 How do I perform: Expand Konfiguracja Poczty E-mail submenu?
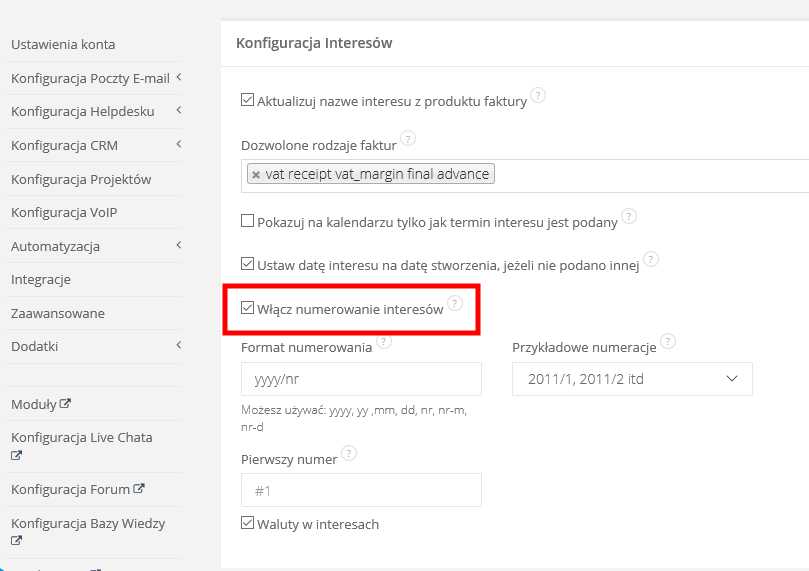pyautogui.click(x=178, y=77)
